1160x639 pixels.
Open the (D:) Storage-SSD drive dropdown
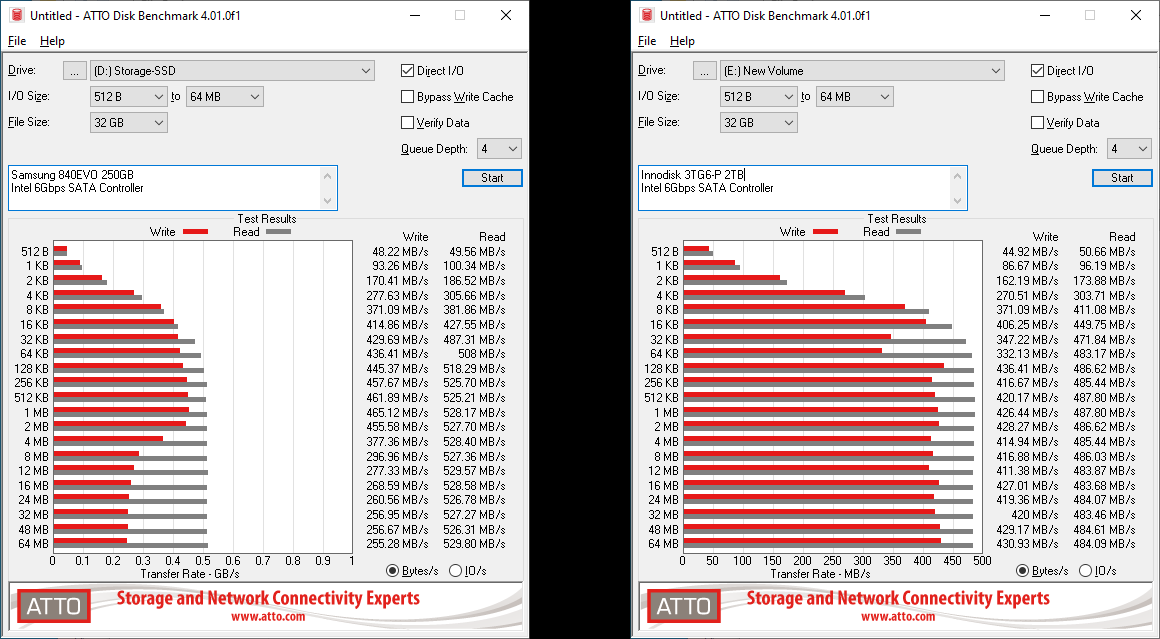tap(232, 71)
